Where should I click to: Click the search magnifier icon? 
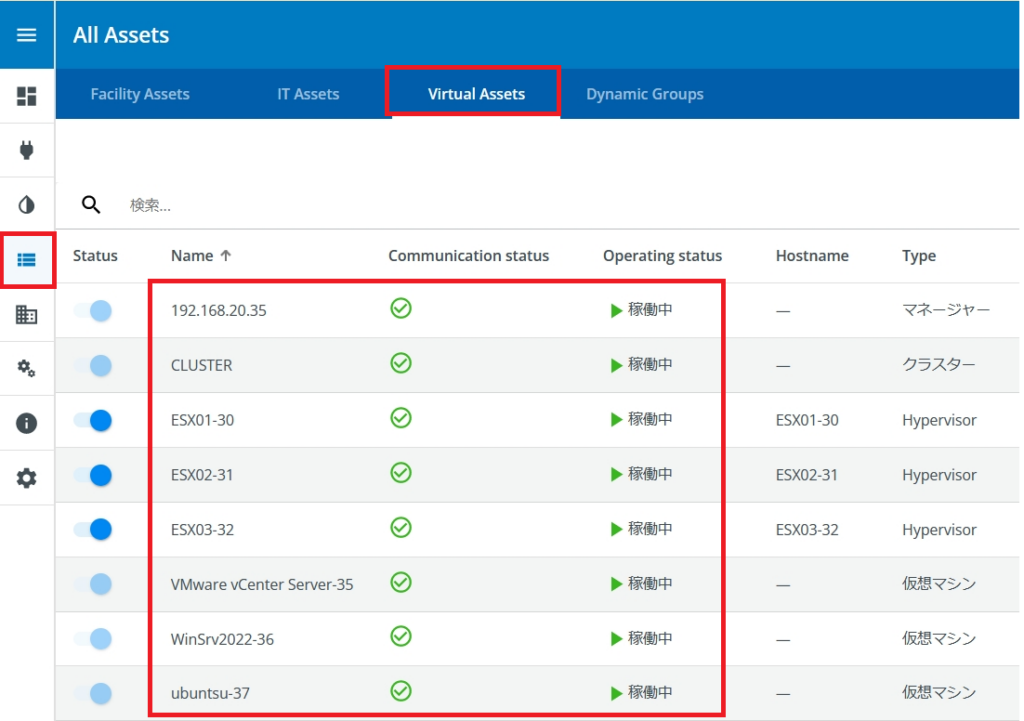[91, 204]
